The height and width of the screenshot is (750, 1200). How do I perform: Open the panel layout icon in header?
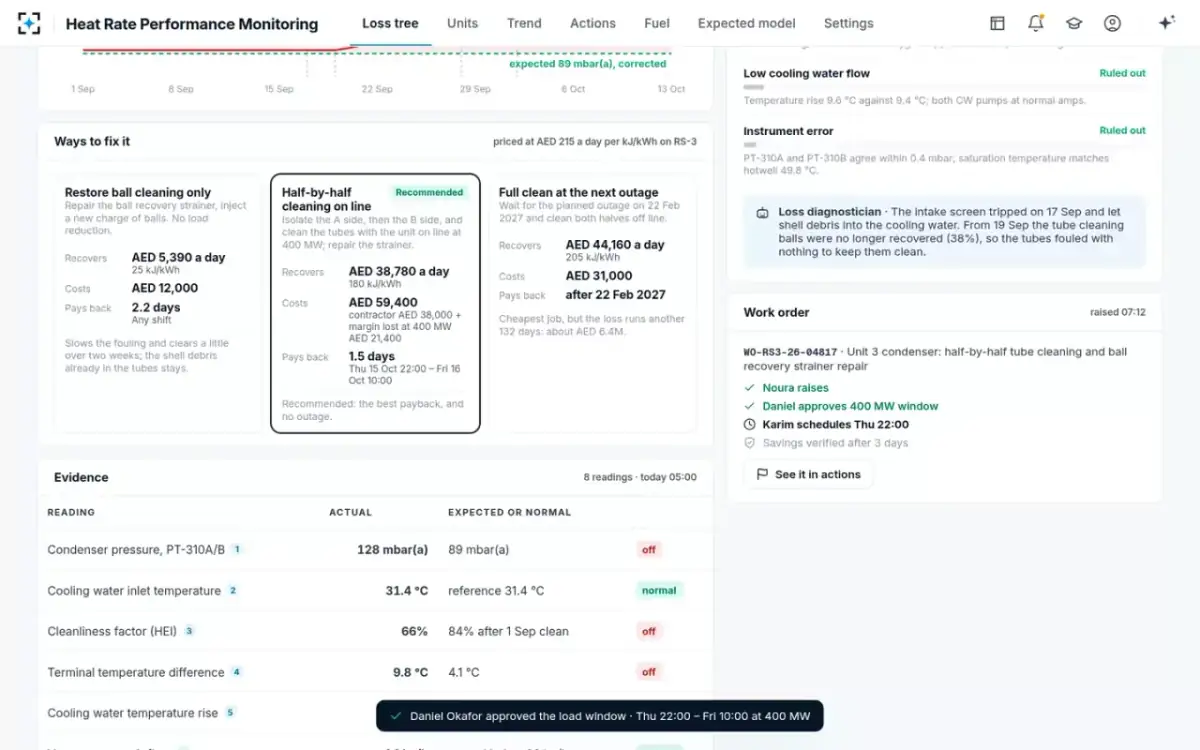pyautogui.click(x=997, y=23)
